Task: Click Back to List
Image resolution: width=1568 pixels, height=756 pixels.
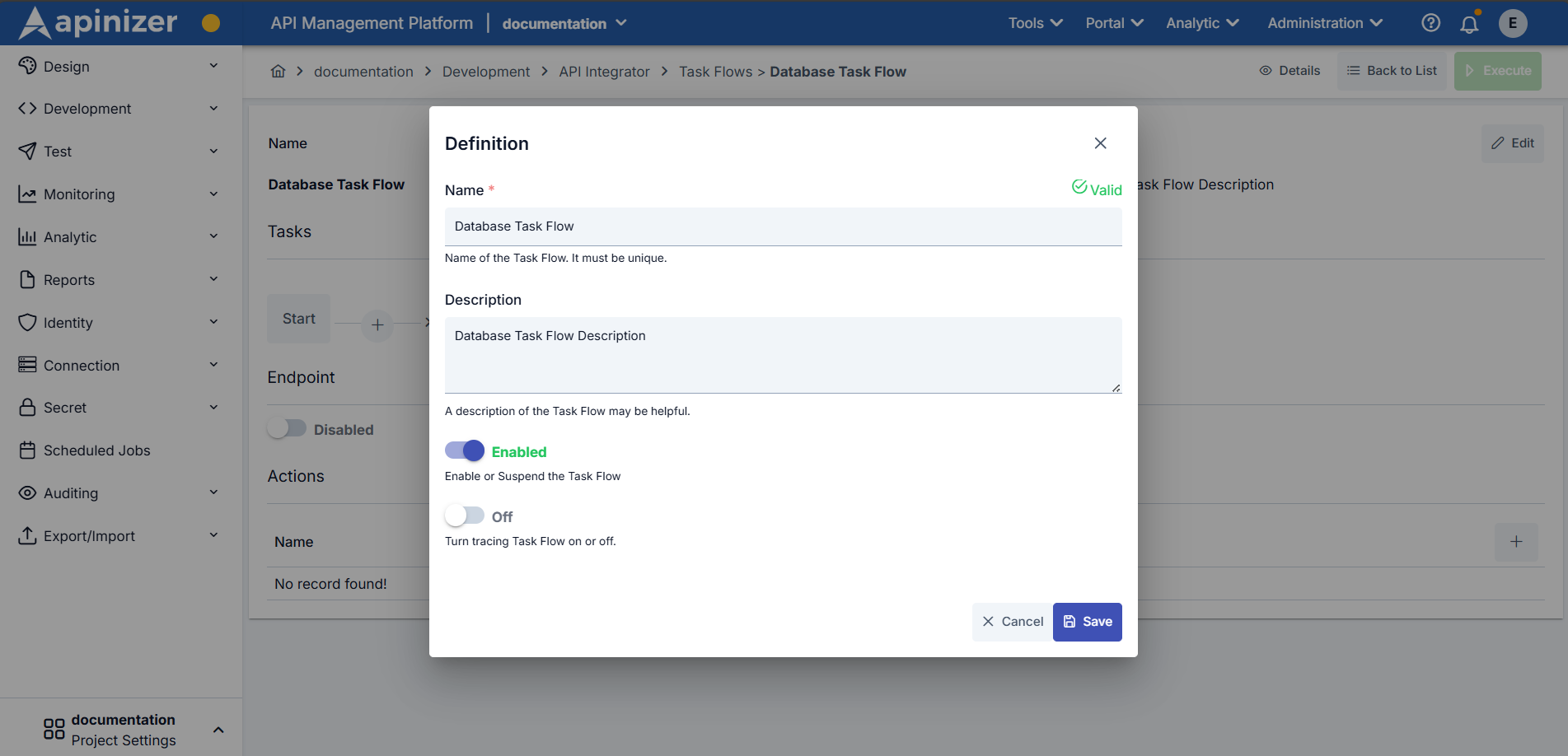Action: pyautogui.click(x=1392, y=71)
